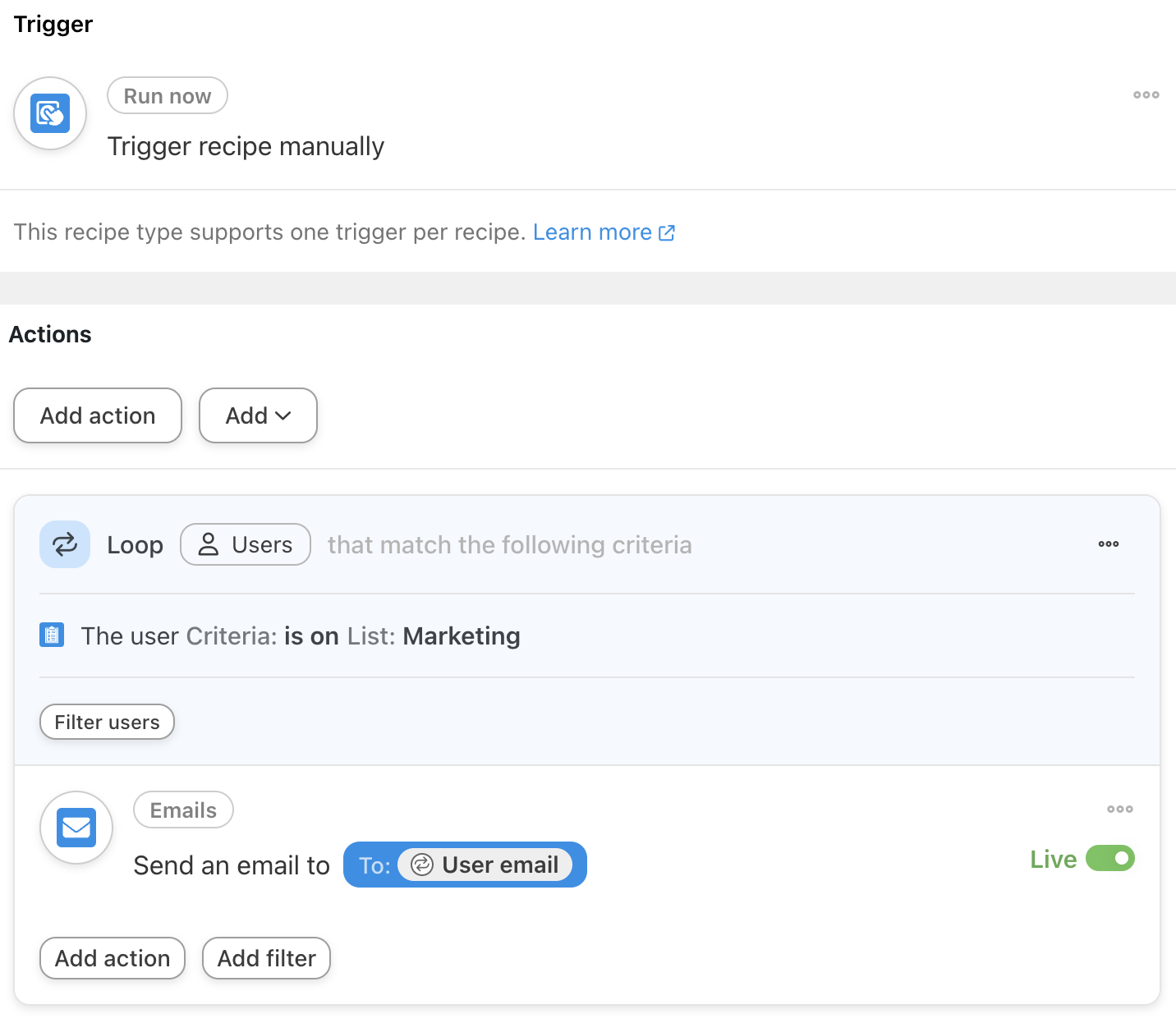Click the Loop arrows icon
This screenshot has height=1023, width=1176.
[x=65, y=544]
